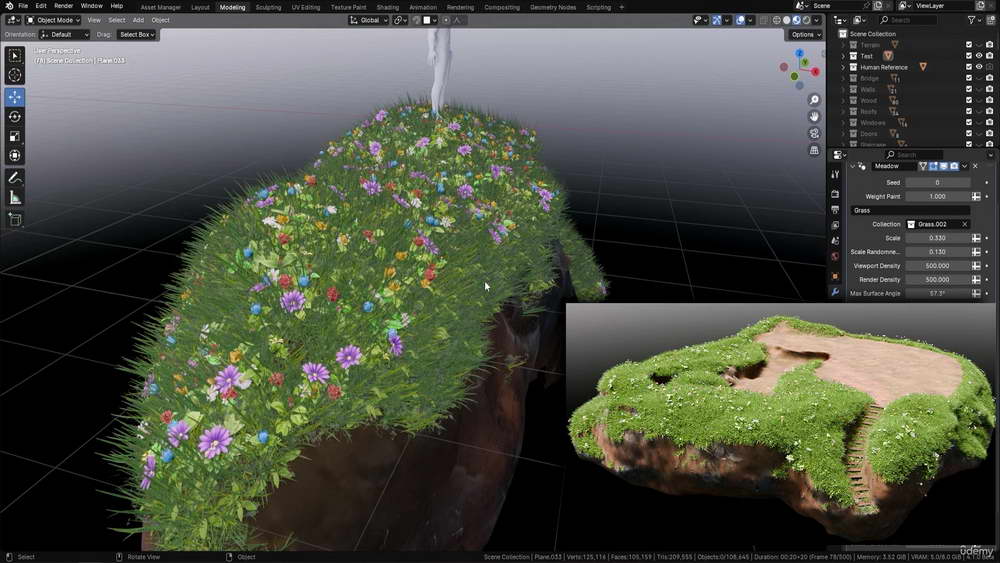The height and width of the screenshot is (563, 1000).
Task: Select the Move tool
Action: click(x=15, y=97)
